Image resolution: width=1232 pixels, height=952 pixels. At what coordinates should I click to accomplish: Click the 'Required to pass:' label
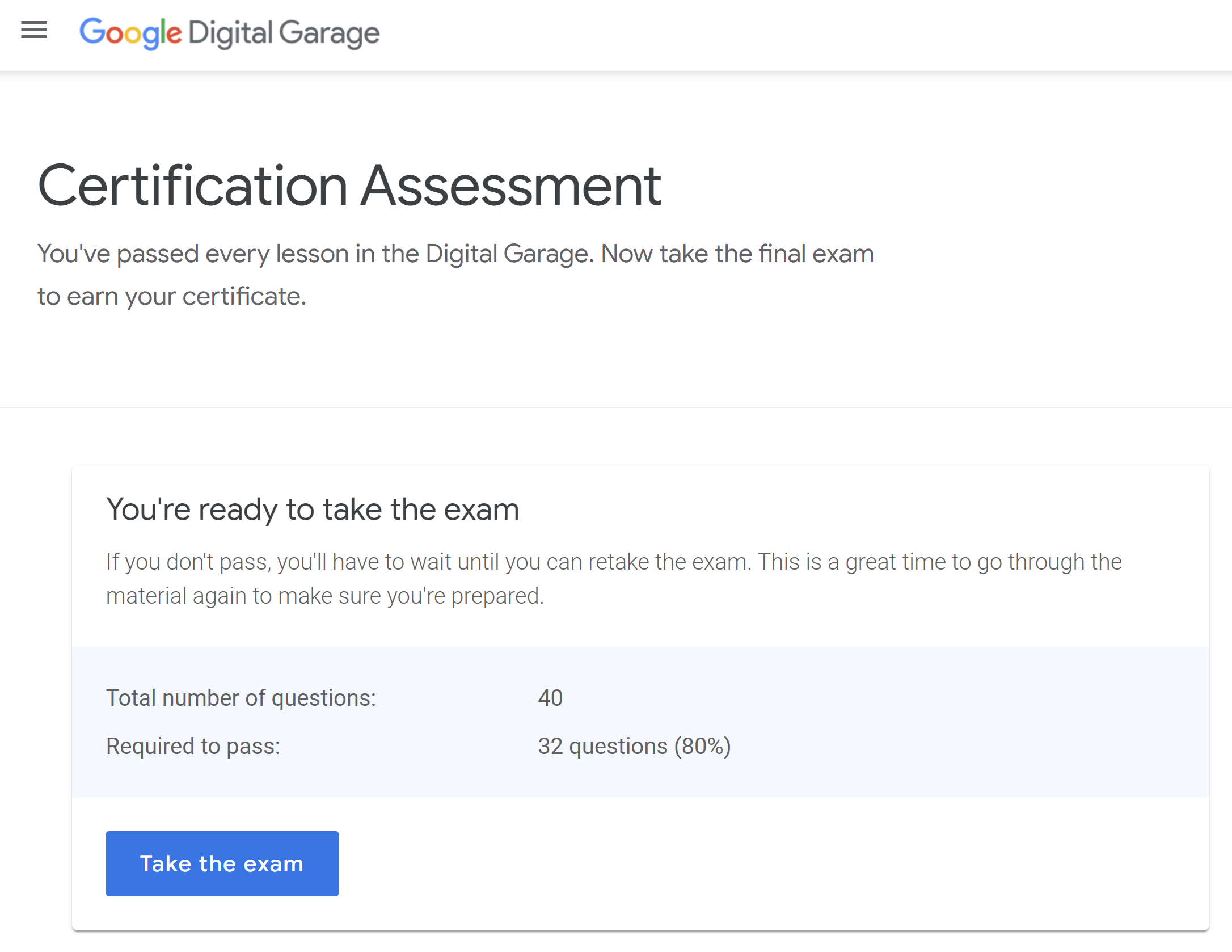(x=193, y=746)
